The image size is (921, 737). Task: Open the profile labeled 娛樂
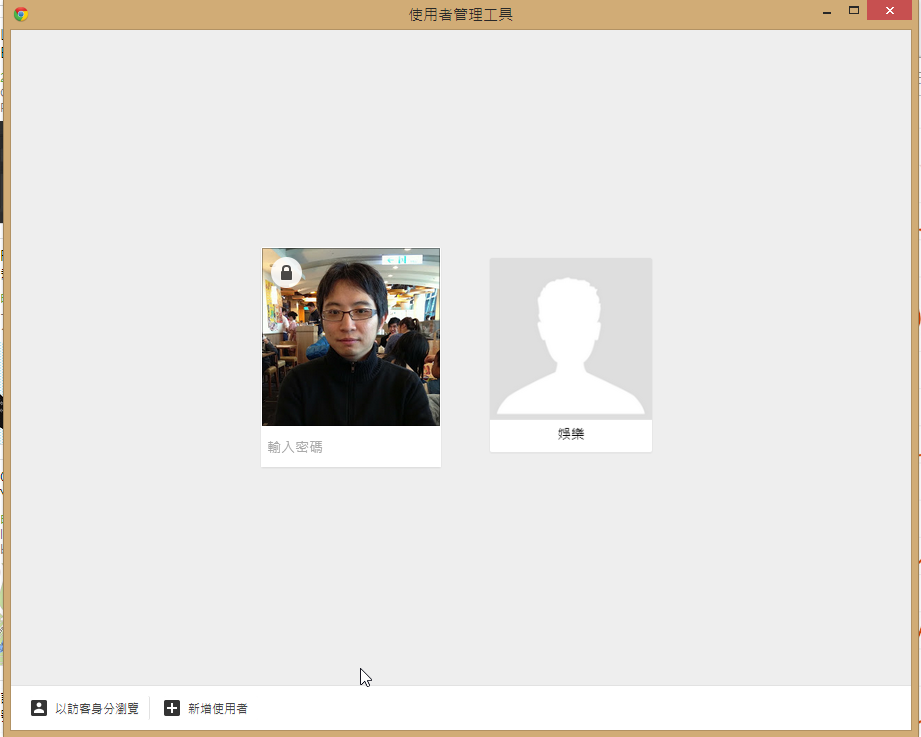pos(571,434)
